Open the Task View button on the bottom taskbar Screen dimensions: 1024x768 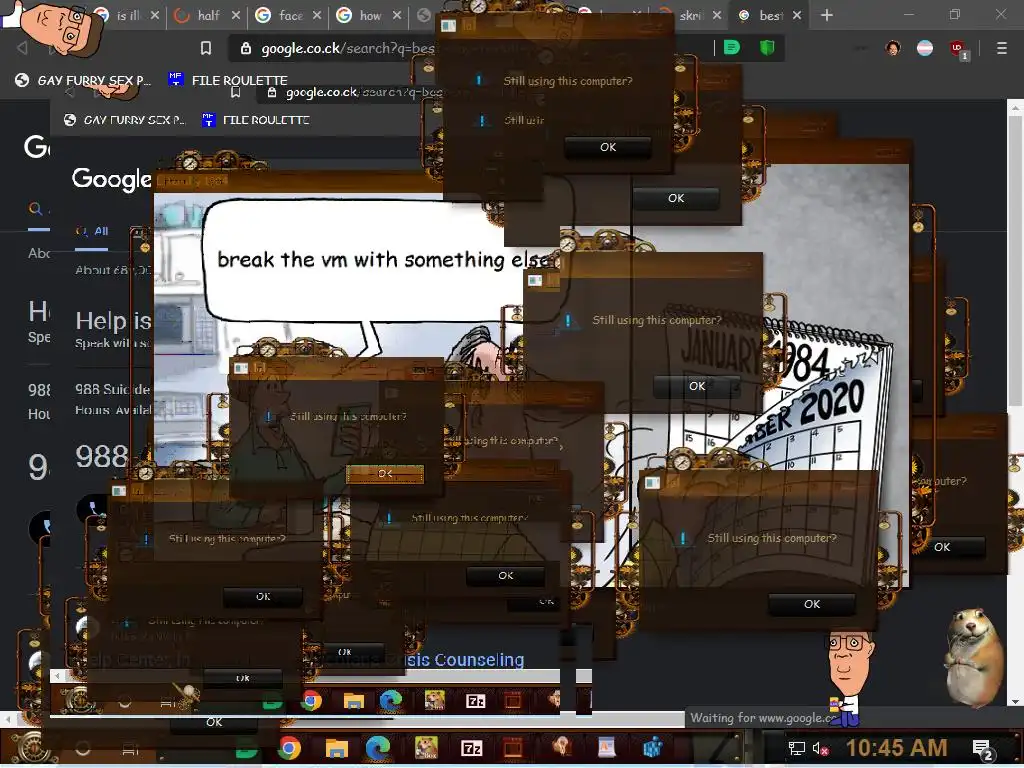click(x=131, y=749)
